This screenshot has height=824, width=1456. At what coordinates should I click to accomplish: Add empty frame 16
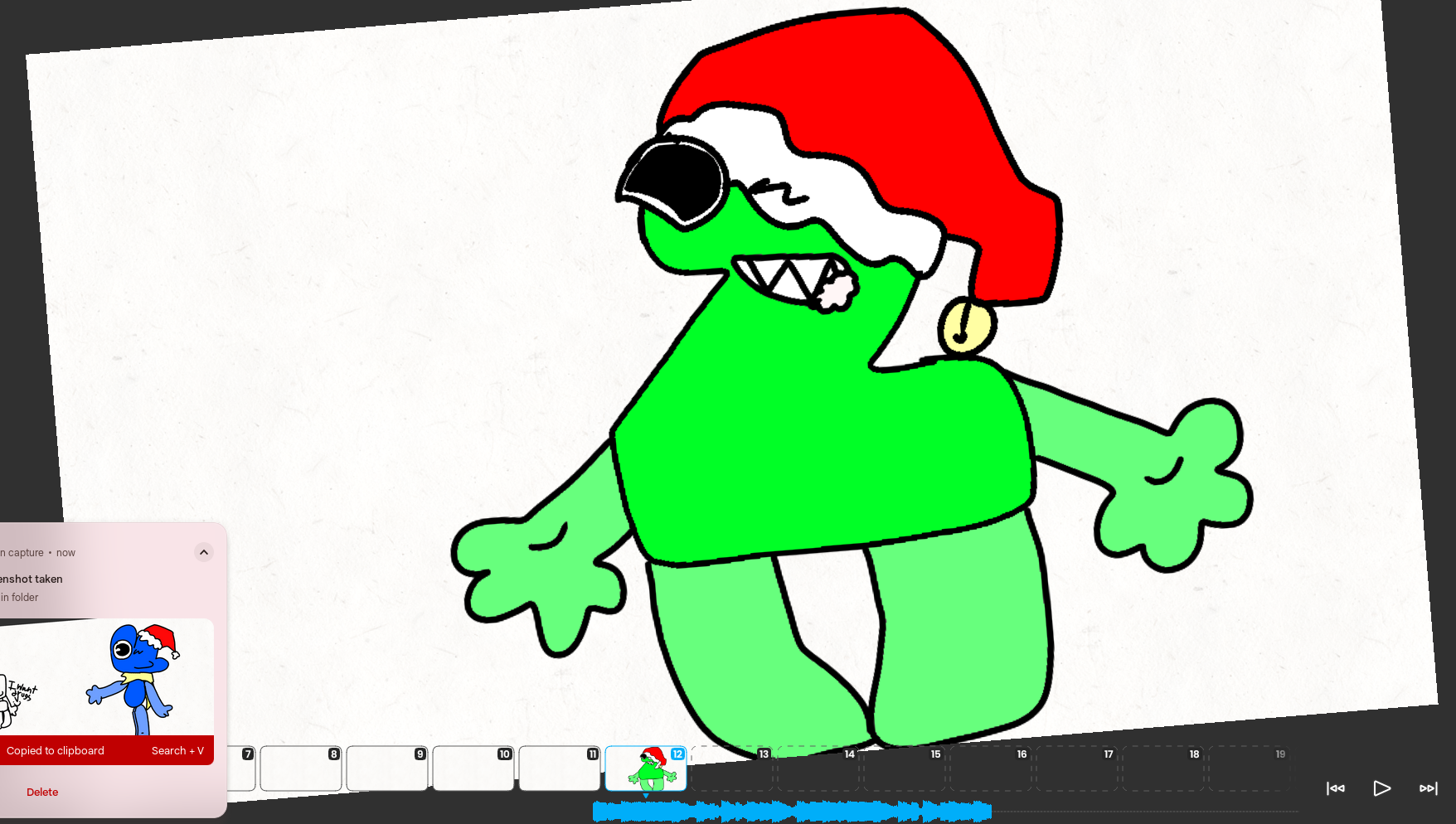pyautogui.click(x=991, y=768)
